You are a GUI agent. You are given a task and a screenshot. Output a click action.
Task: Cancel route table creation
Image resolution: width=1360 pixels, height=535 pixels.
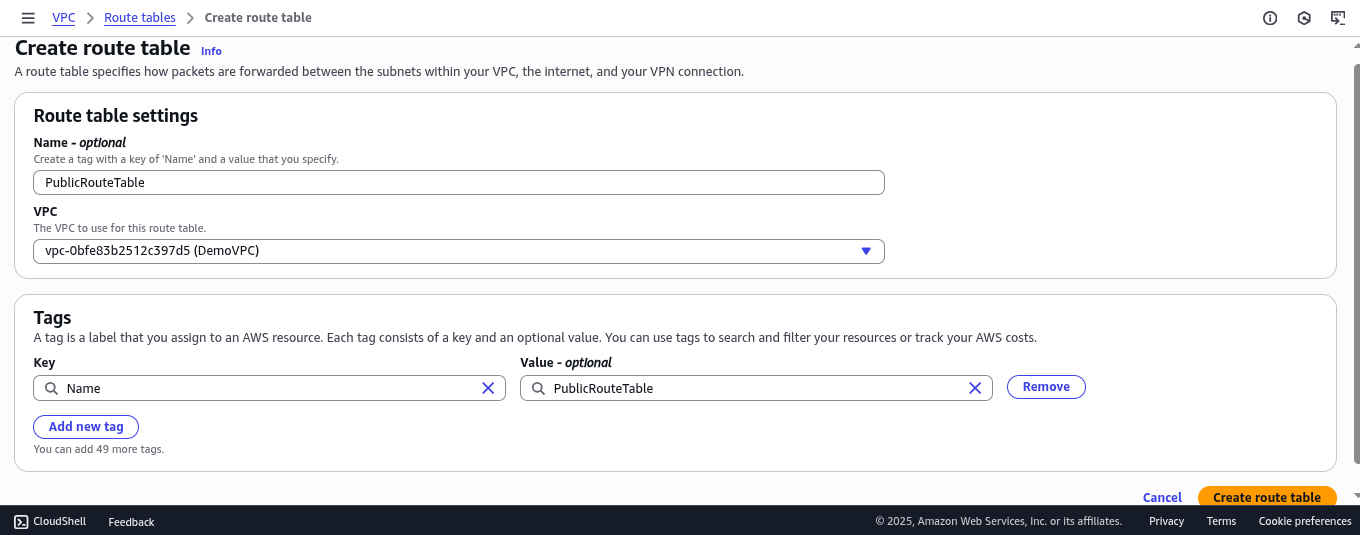click(1162, 497)
